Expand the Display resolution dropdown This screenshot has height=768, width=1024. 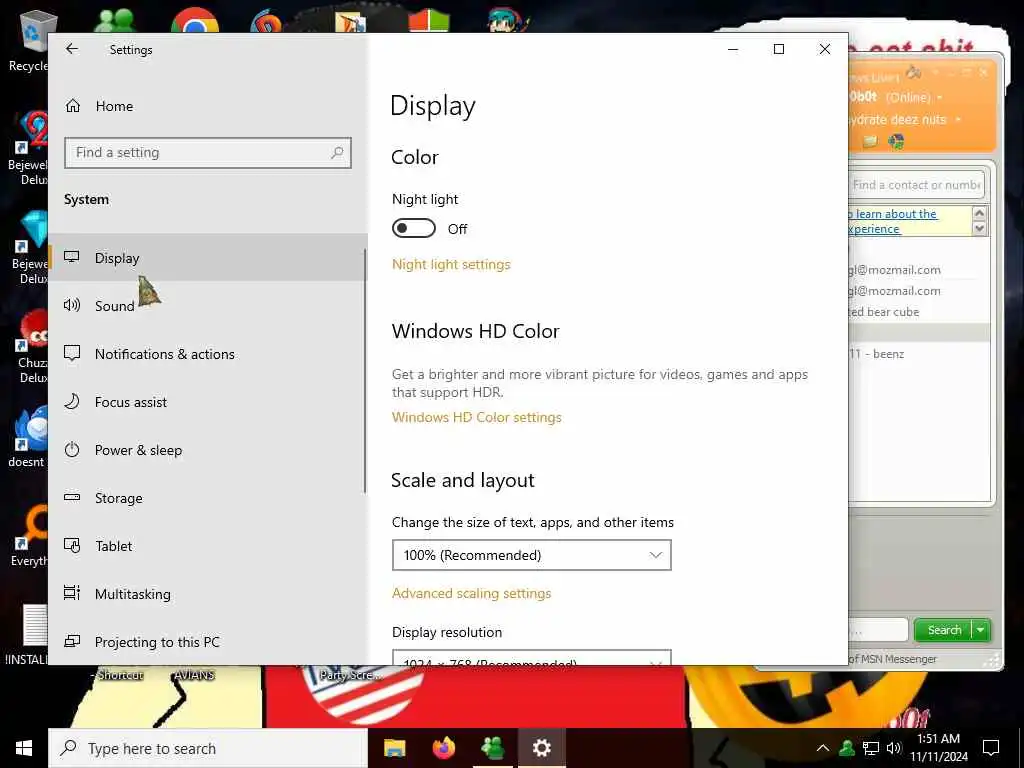pyautogui.click(x=532, y=658)
